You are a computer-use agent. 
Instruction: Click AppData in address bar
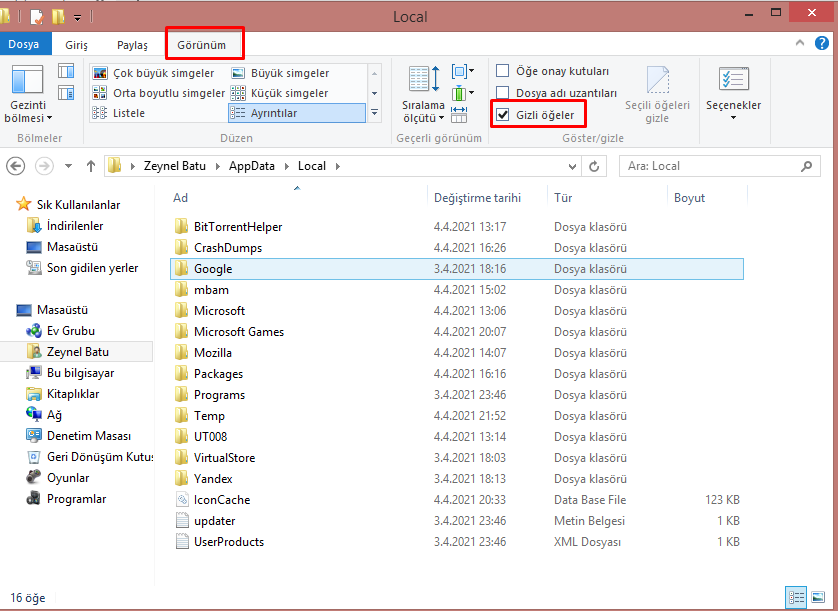[252, 166]
